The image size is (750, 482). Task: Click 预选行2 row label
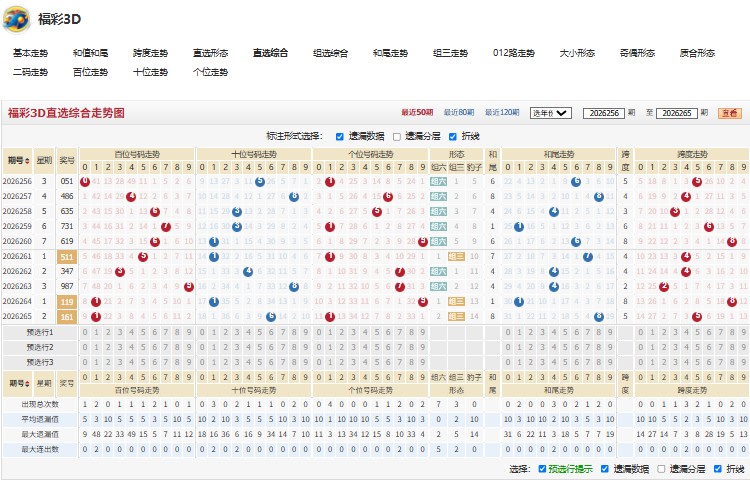(x=40, y=347)
